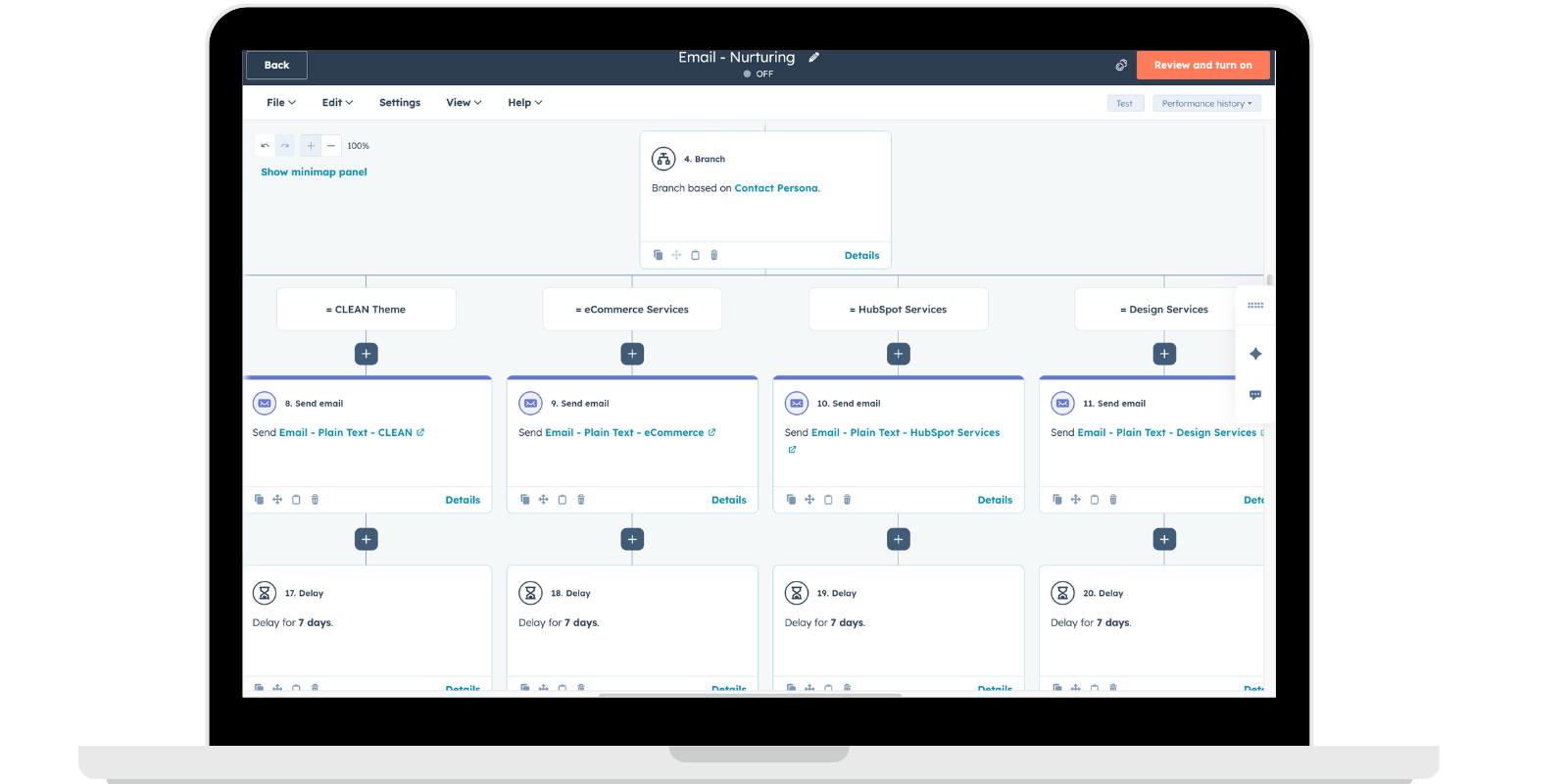Open the Contact Persona link
1568x784 pixels.
click(776, 188)
